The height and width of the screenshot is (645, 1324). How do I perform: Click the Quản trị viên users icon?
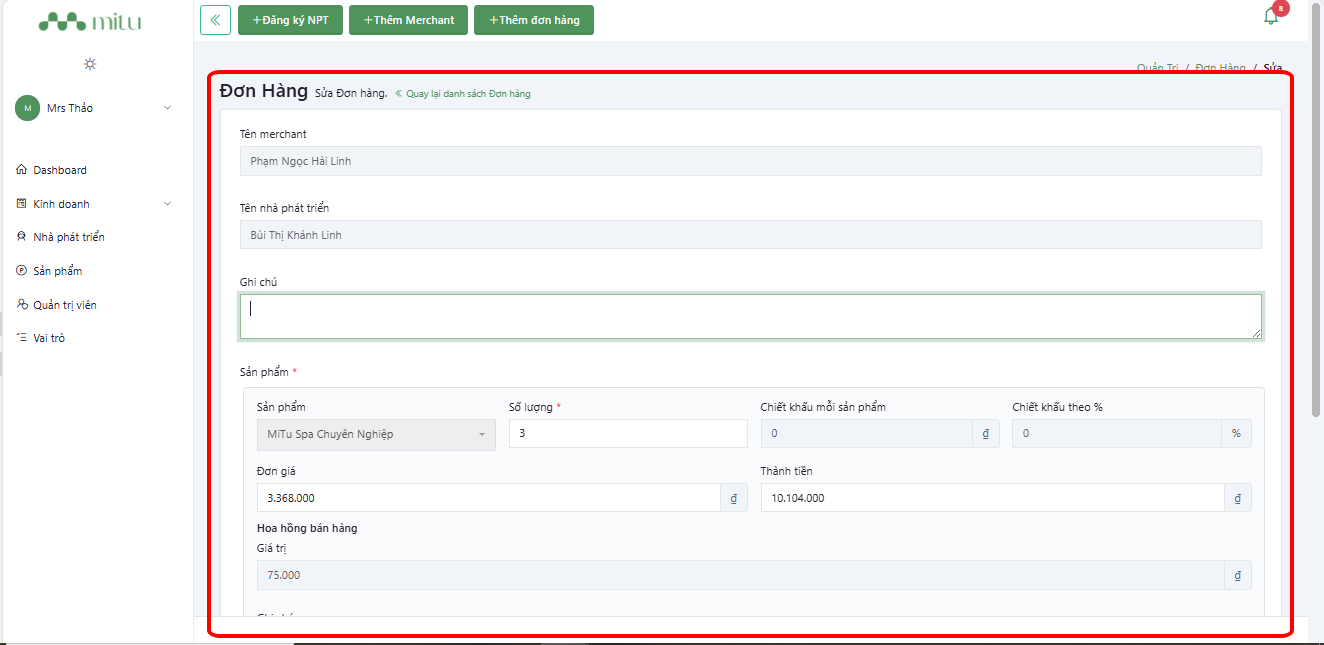pos(22,305)
